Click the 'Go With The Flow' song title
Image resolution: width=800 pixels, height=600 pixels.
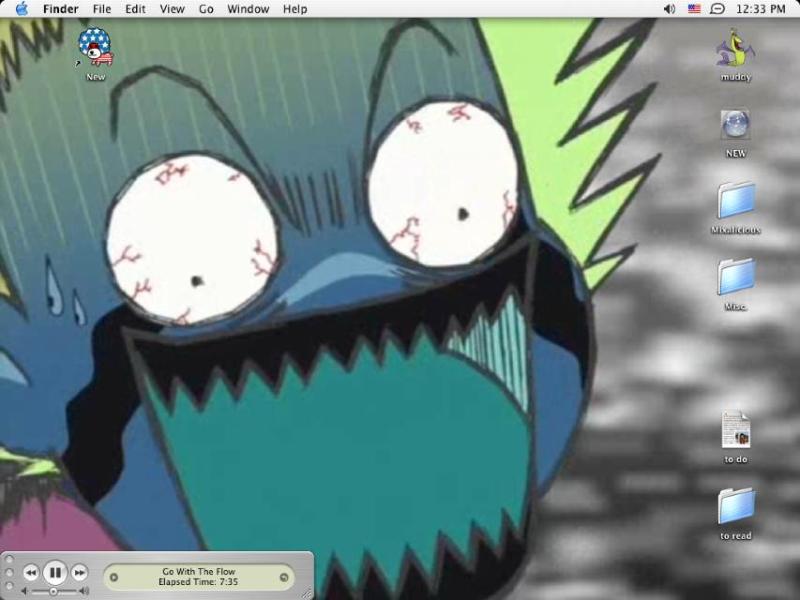click(x=198, y=571)
